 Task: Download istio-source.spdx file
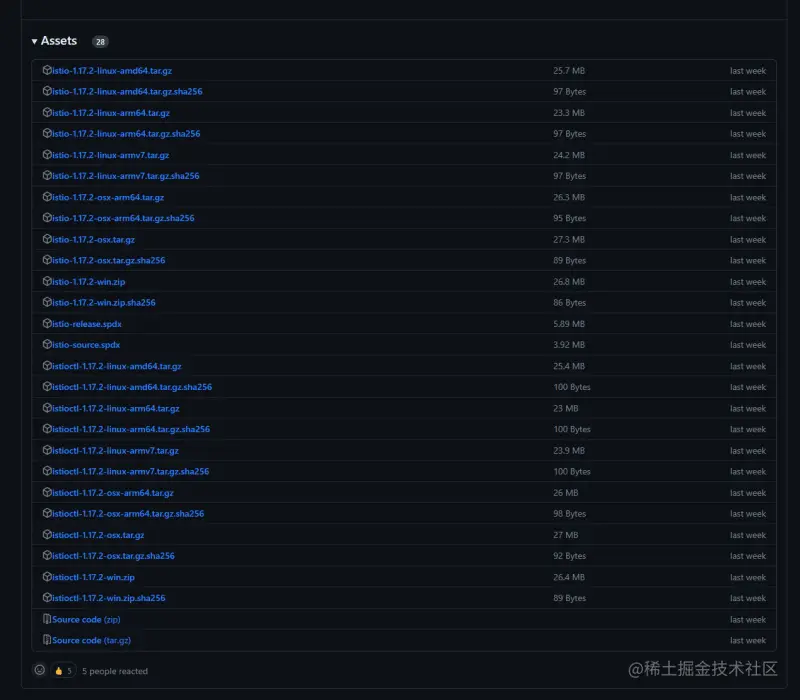(86, 346)
